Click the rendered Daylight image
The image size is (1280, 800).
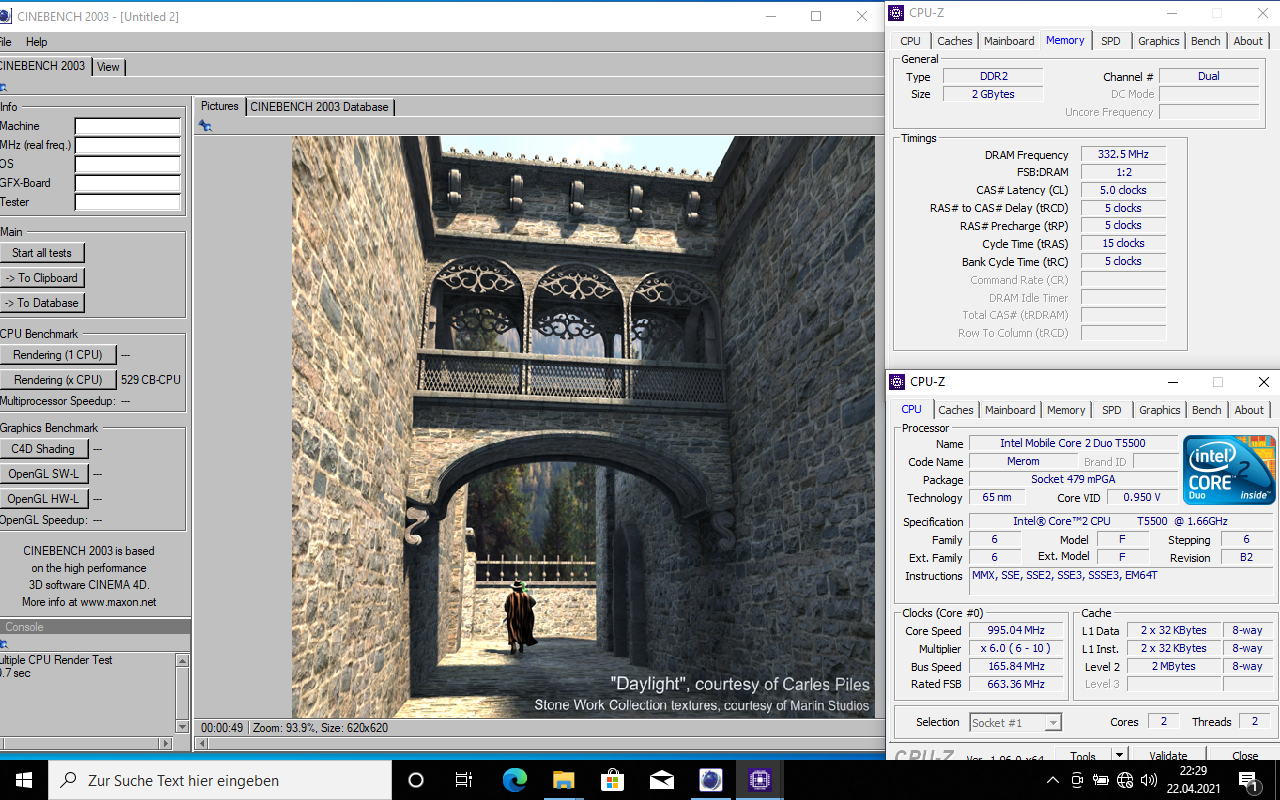pyautogui.click(x=585, y=427)
